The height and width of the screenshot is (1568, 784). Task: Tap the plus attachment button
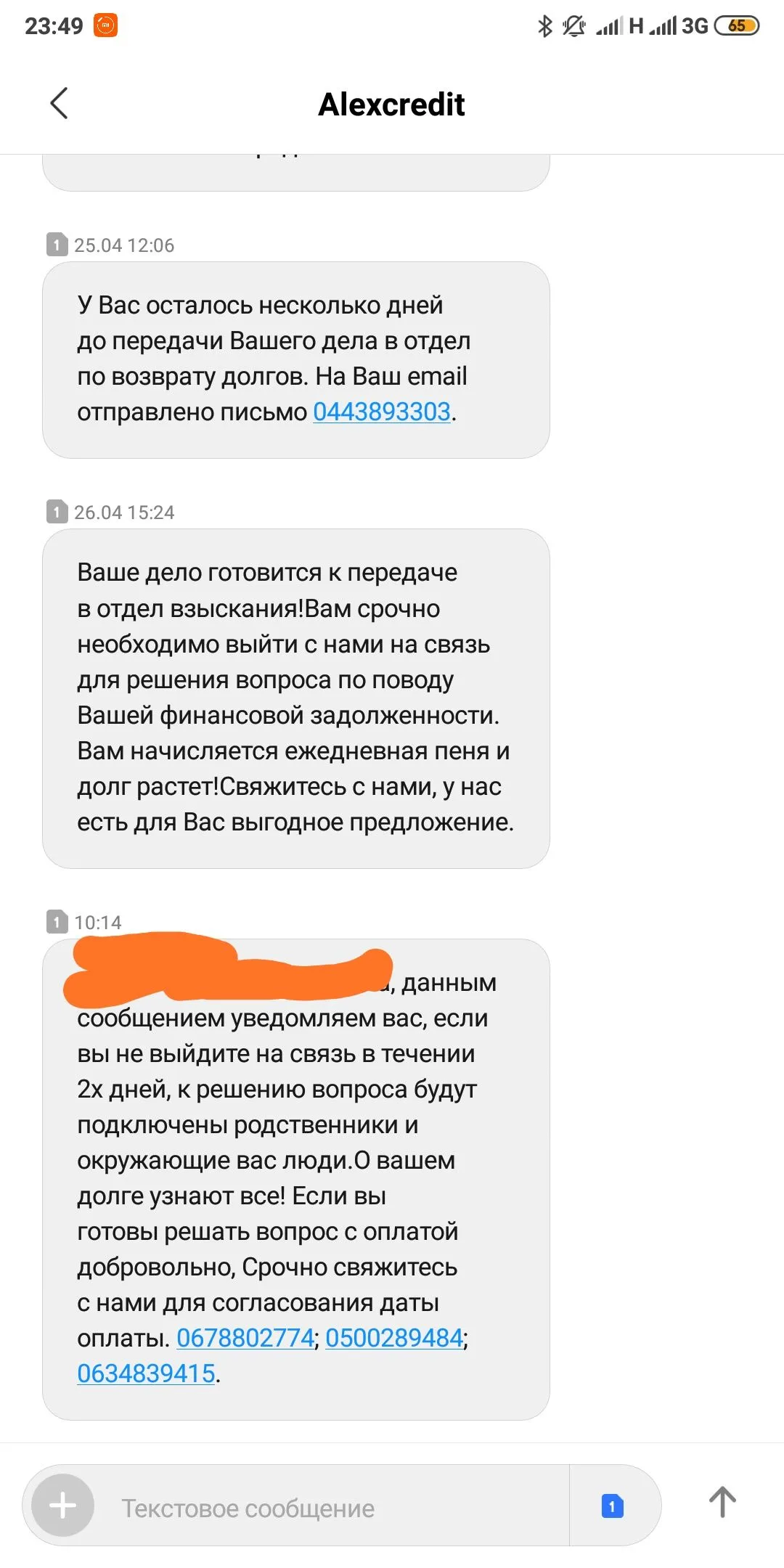[62, 1505]
